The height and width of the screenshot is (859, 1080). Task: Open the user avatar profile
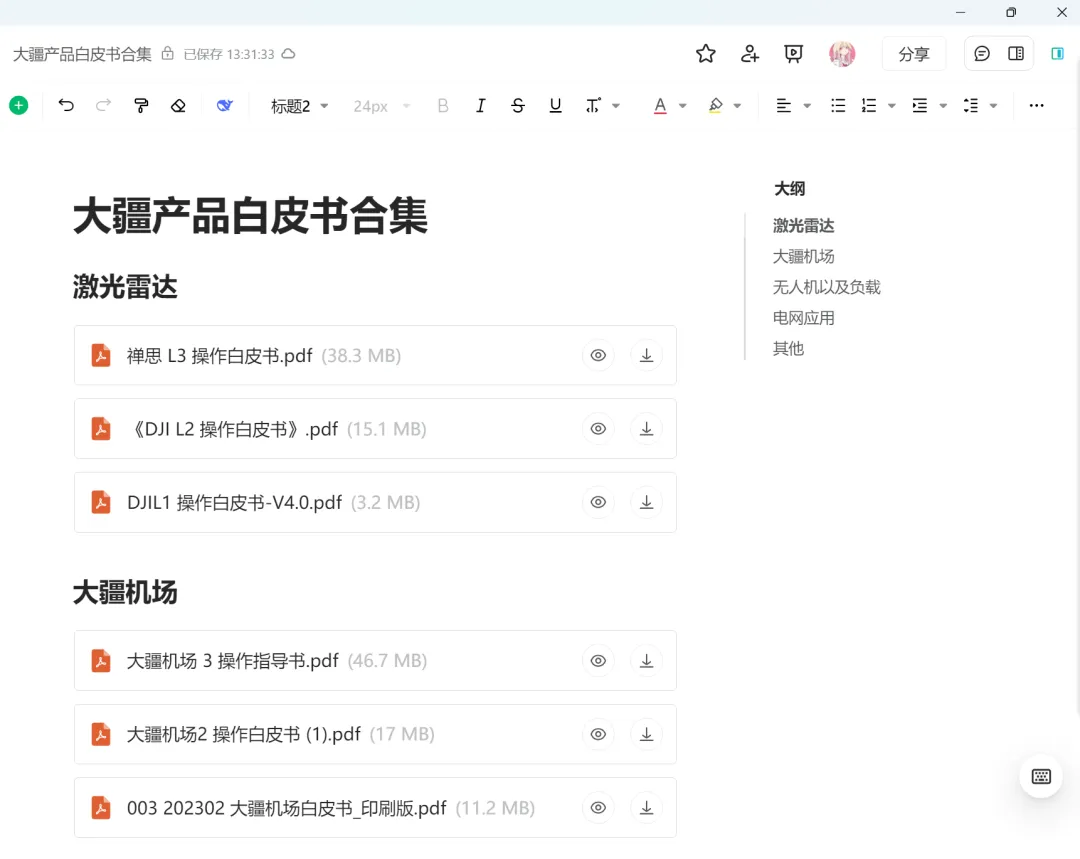coord(842,54)
